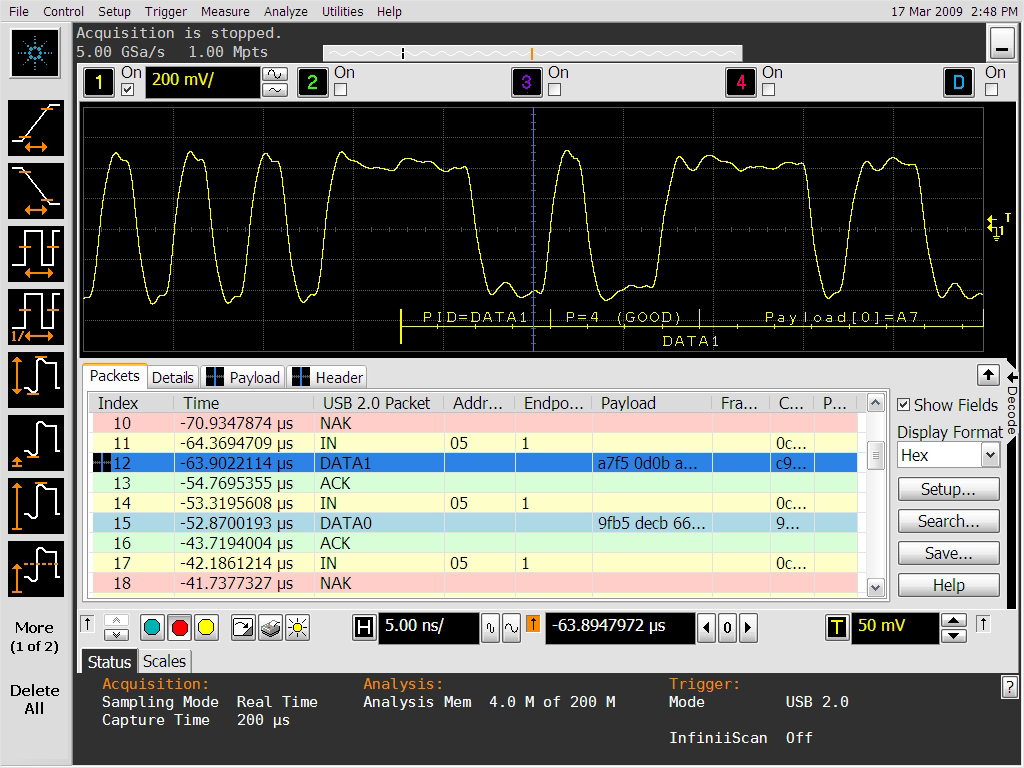Open the Display Format Hex dropdown
The width and height of the screenshot is (1024, 768).
[x=990, y=455]
